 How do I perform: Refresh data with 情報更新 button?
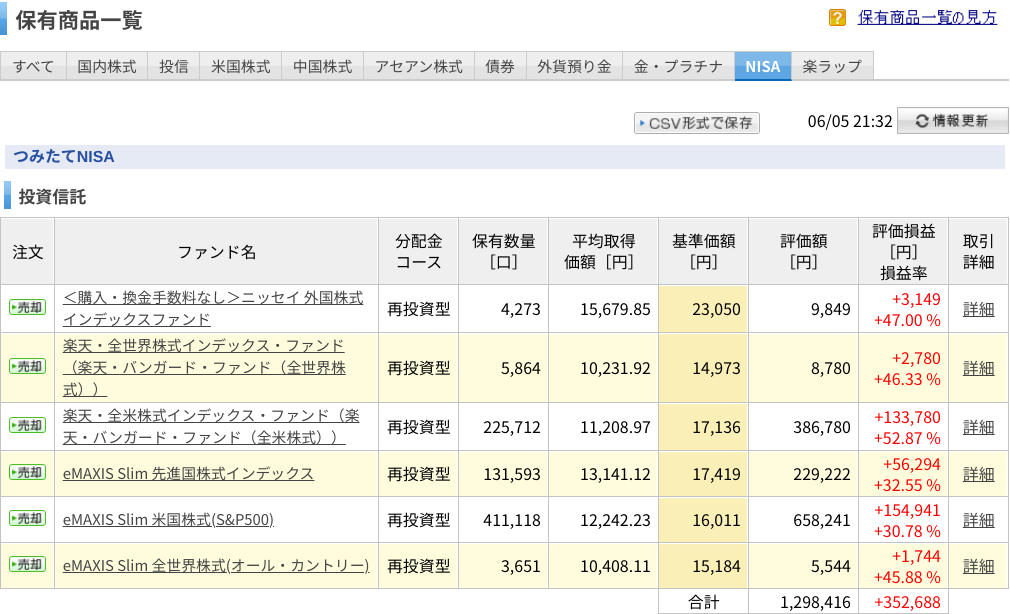tap(953, 120)
